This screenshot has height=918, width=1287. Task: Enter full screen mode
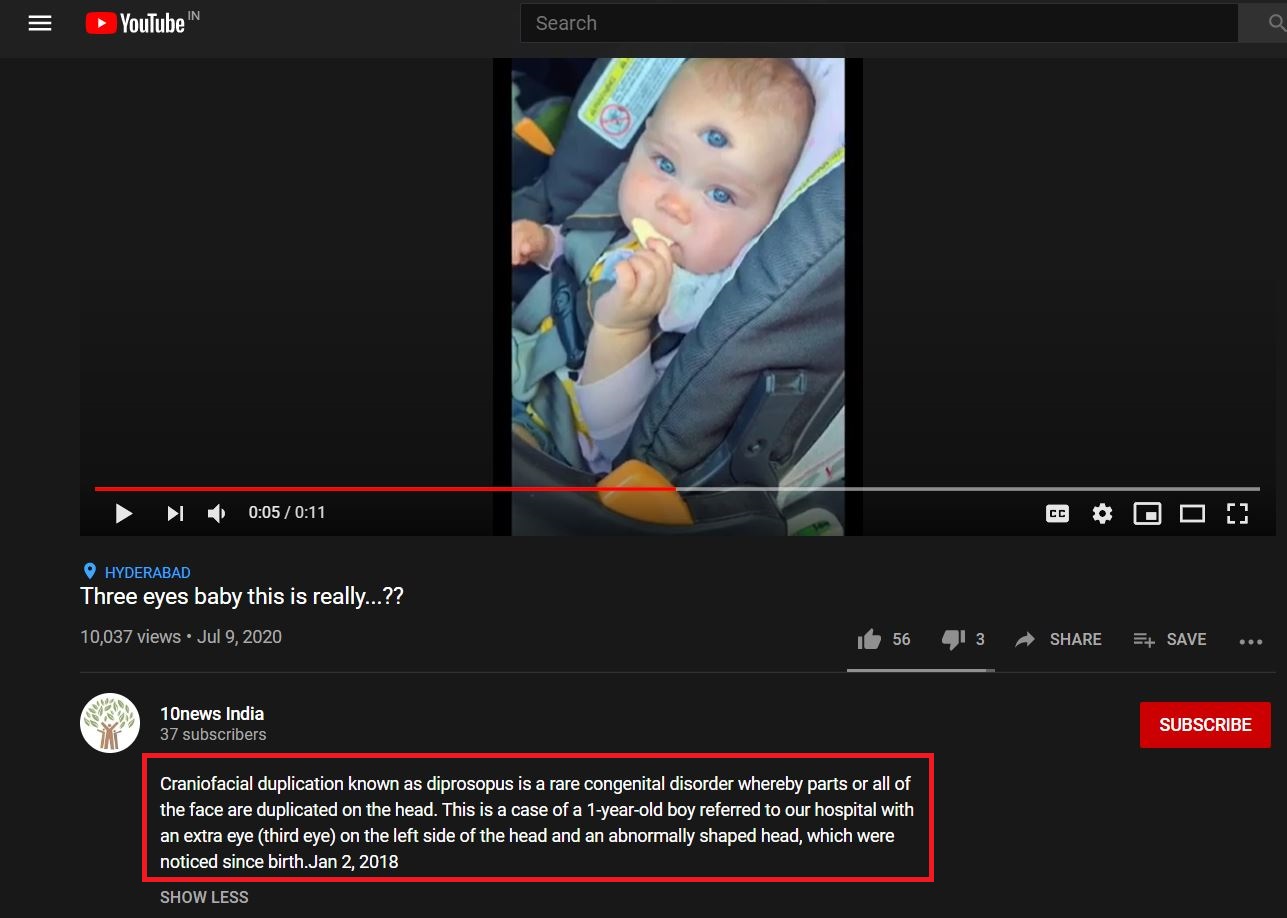pyautogui.click(x=1237, y=513)
